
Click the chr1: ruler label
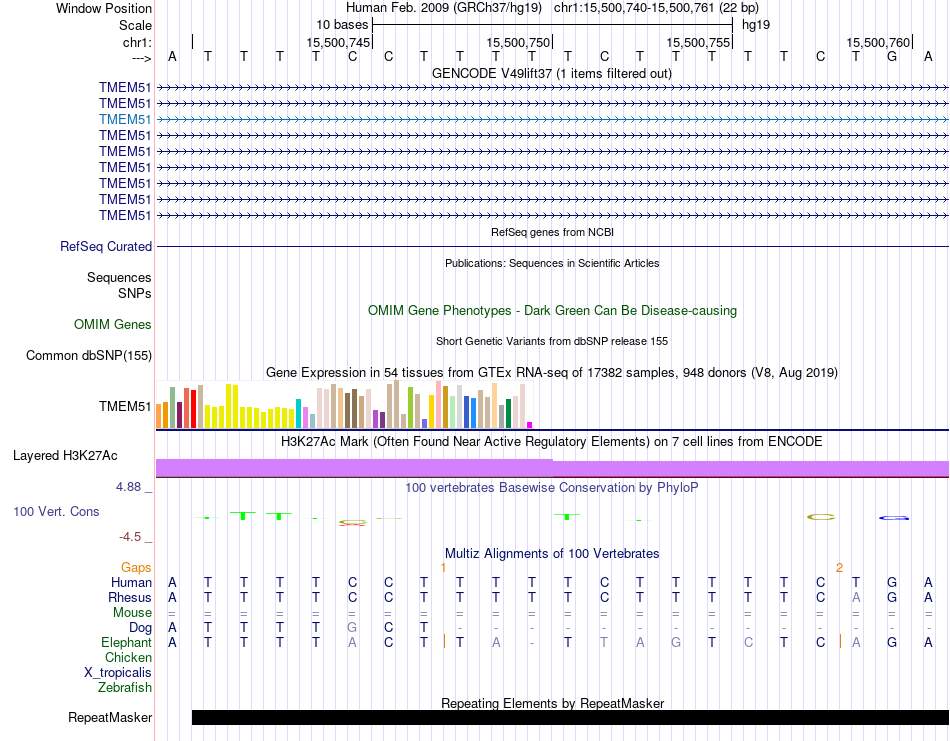pos(137,42)
